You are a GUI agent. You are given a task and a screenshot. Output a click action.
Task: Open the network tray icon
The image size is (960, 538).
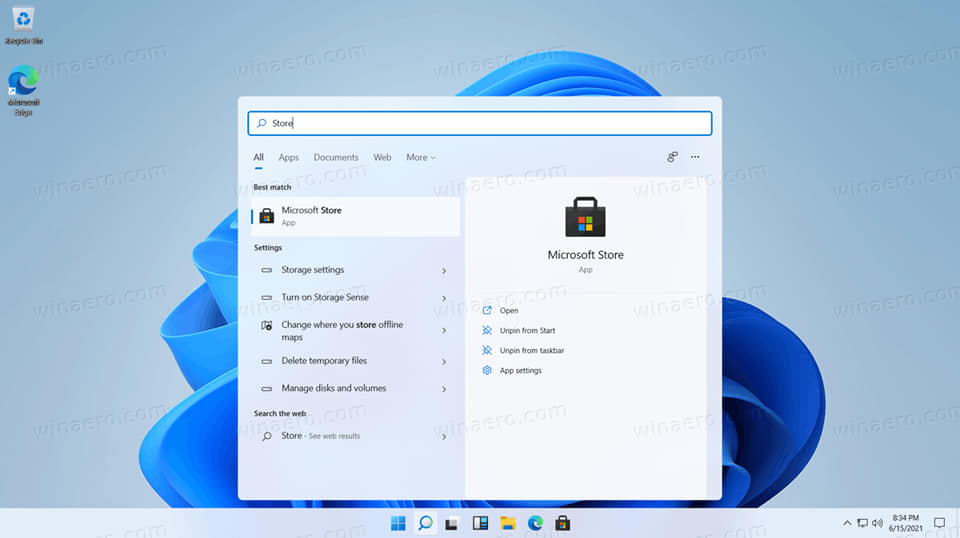[862, 523]
